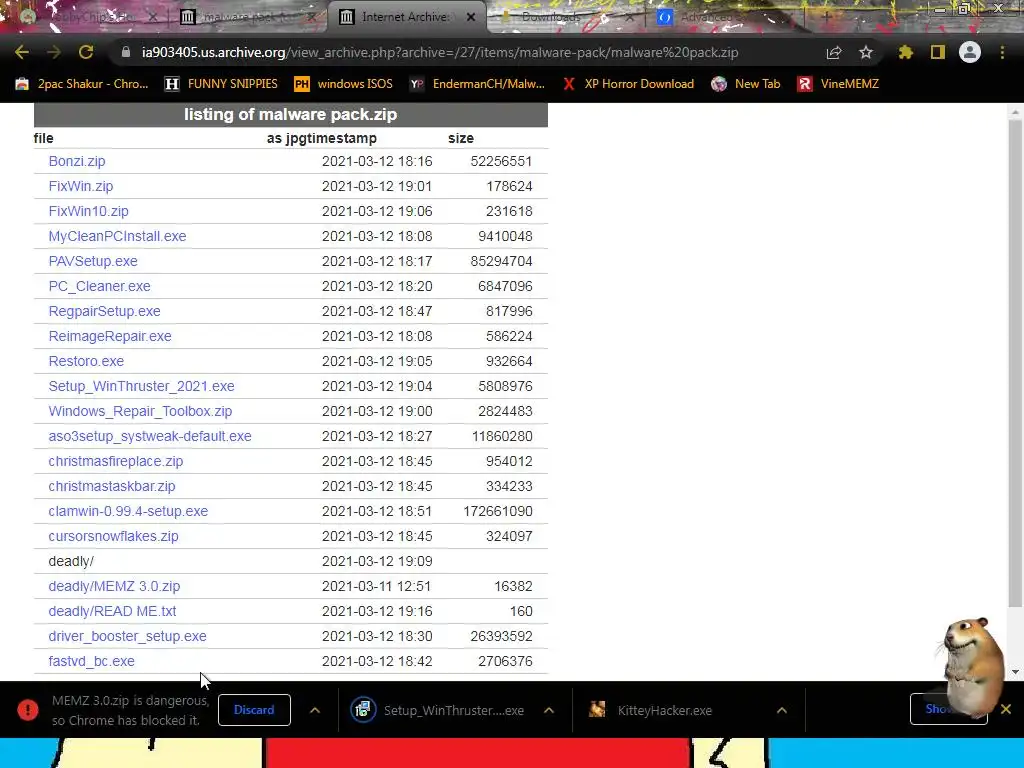Open the New Tab bookmark
The height and width of the screenshot is (768, 1024).
click(x=746, y=84)
